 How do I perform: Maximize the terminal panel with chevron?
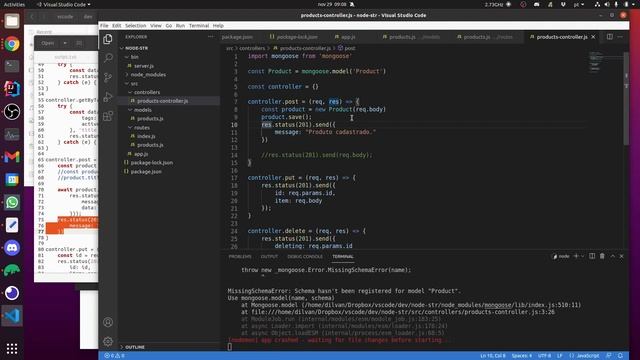click(612, 256)
